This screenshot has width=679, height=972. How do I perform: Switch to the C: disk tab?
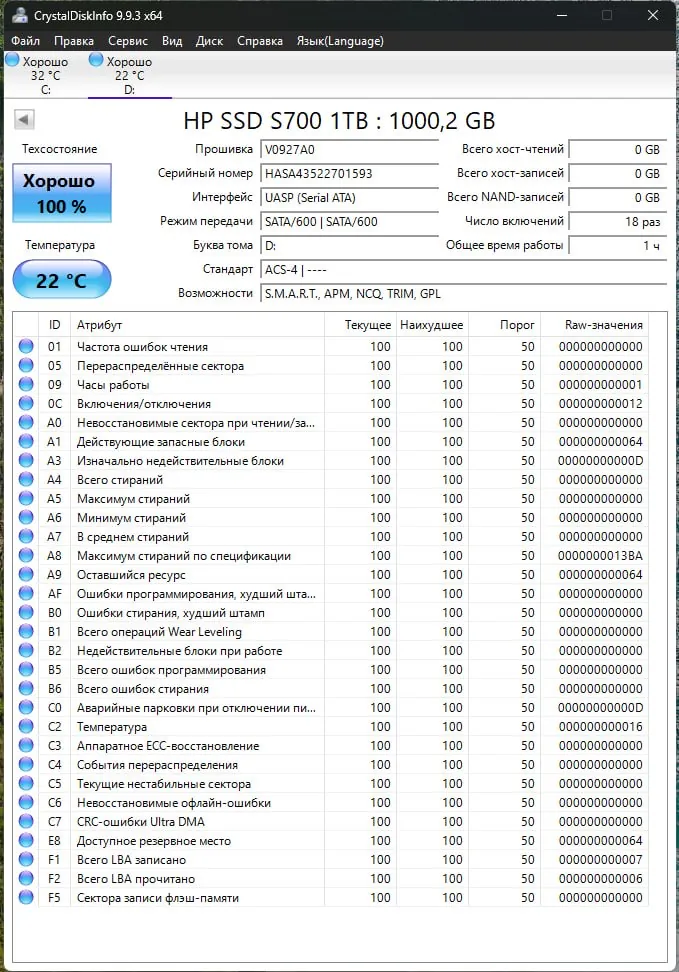tap(46, 75)
